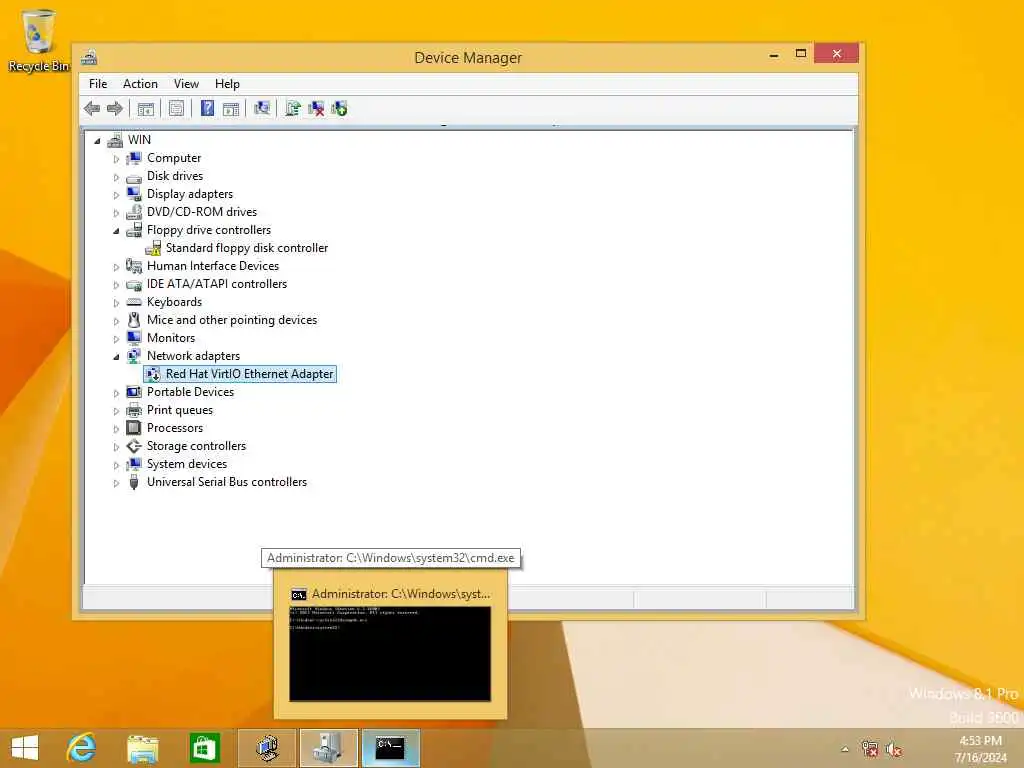Expand the Storage controllers category
1024x768 pixels.
click(x=116, y=447)
